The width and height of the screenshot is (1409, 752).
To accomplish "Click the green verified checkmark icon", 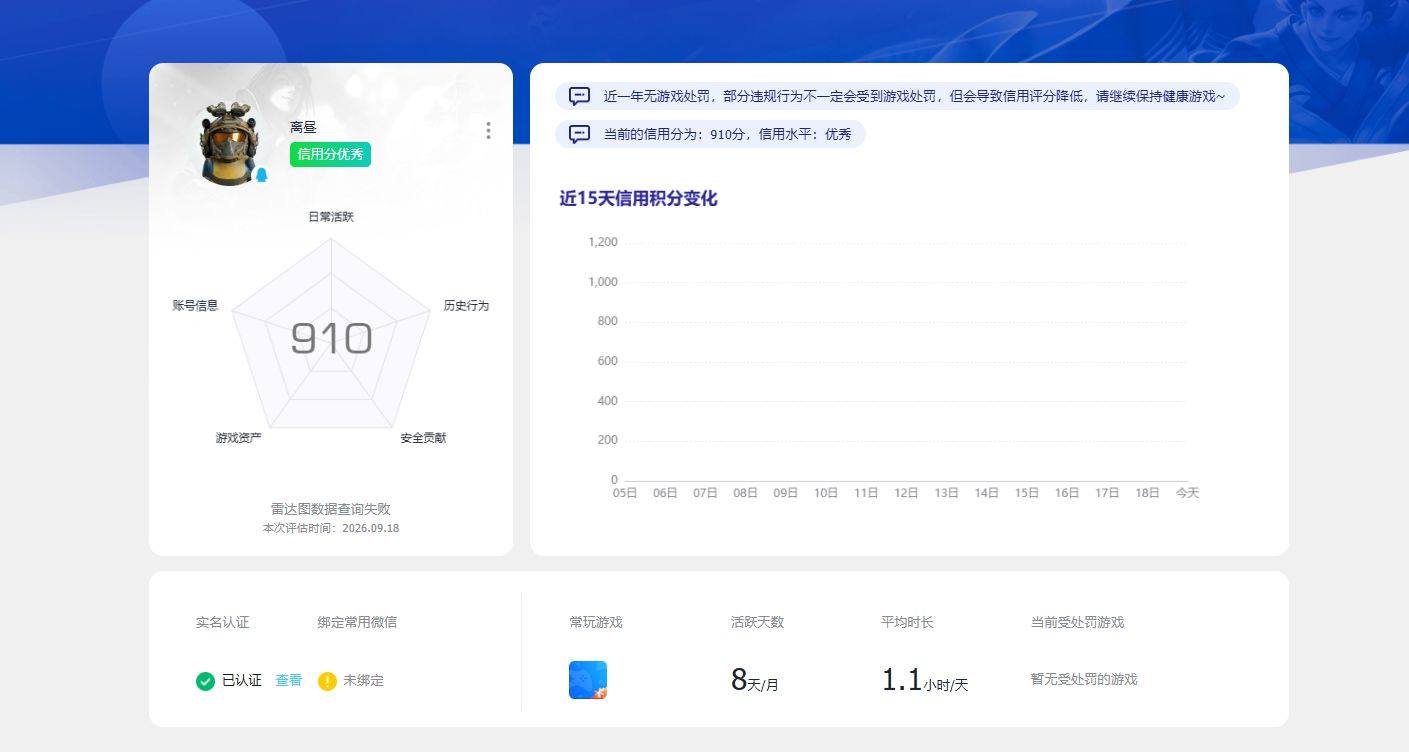I will click(205, 681).
